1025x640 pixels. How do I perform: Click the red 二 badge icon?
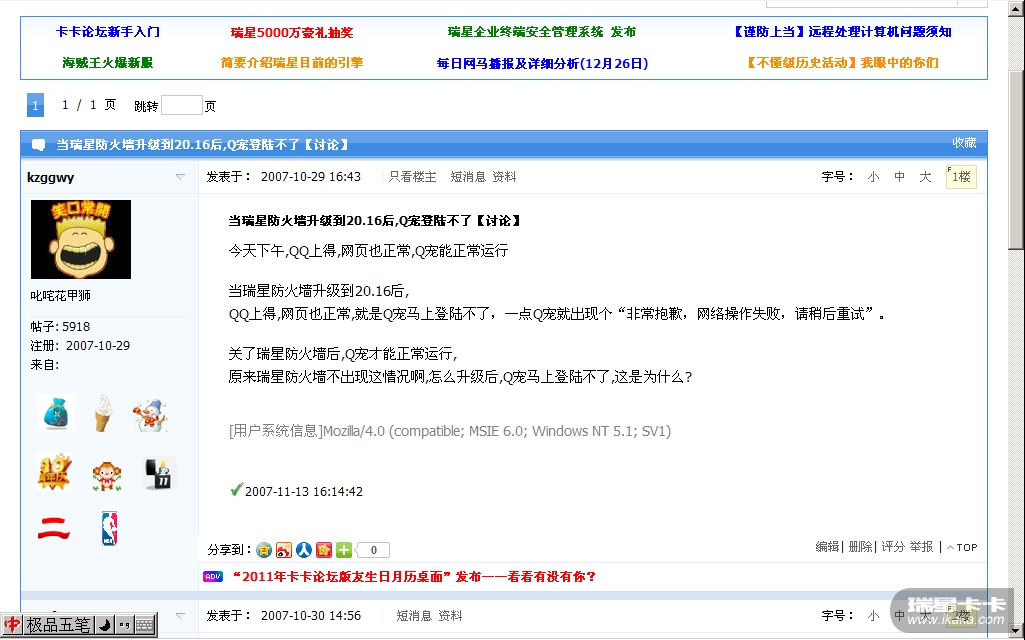[54, 528]
